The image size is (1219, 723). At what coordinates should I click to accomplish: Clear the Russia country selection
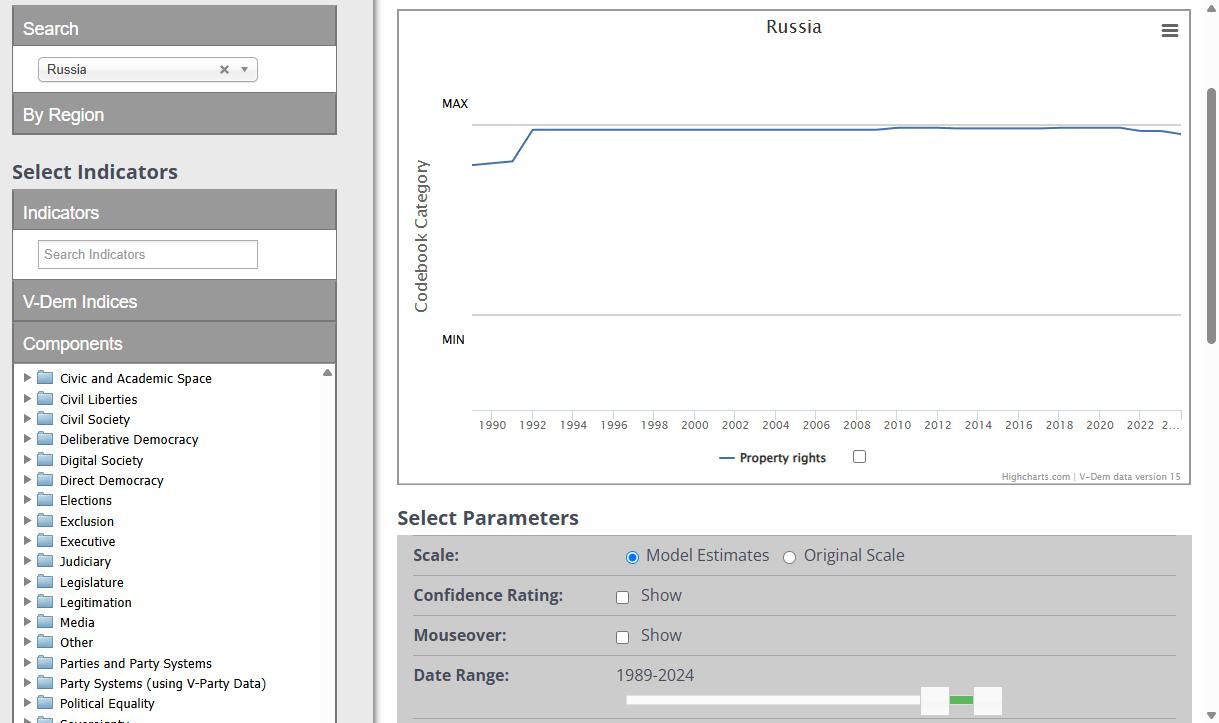pos(224,70)
